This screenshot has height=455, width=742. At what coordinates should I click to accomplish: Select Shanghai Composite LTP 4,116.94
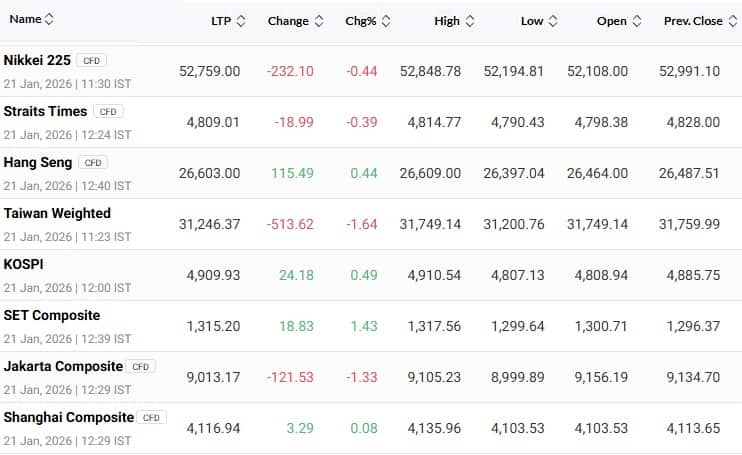213,429
